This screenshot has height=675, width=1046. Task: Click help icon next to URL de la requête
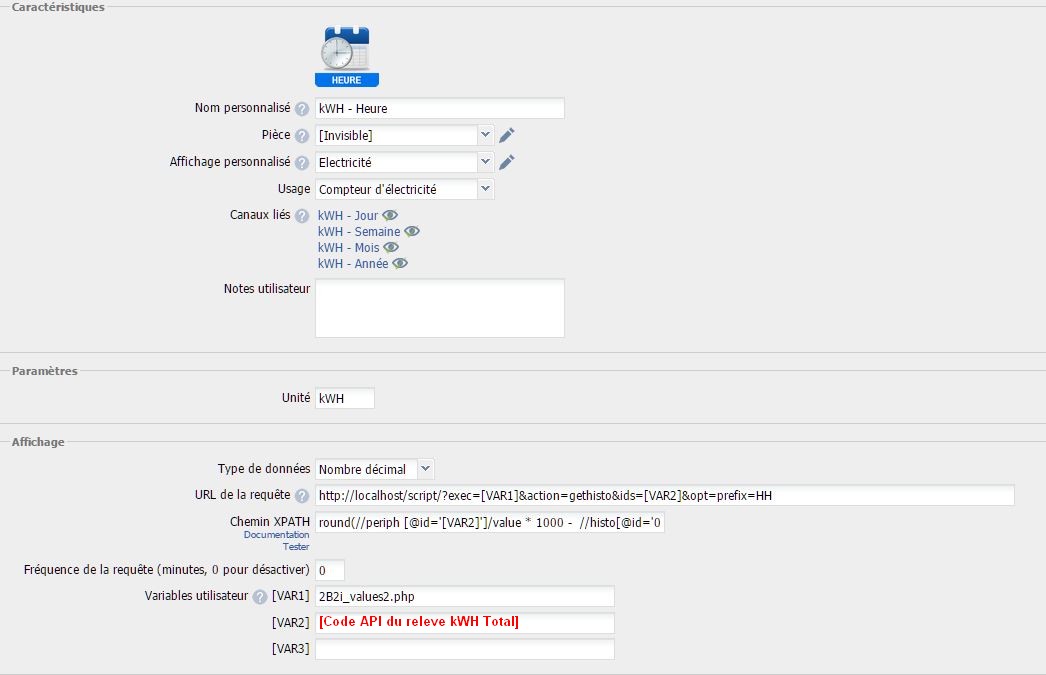coord(302,496)
